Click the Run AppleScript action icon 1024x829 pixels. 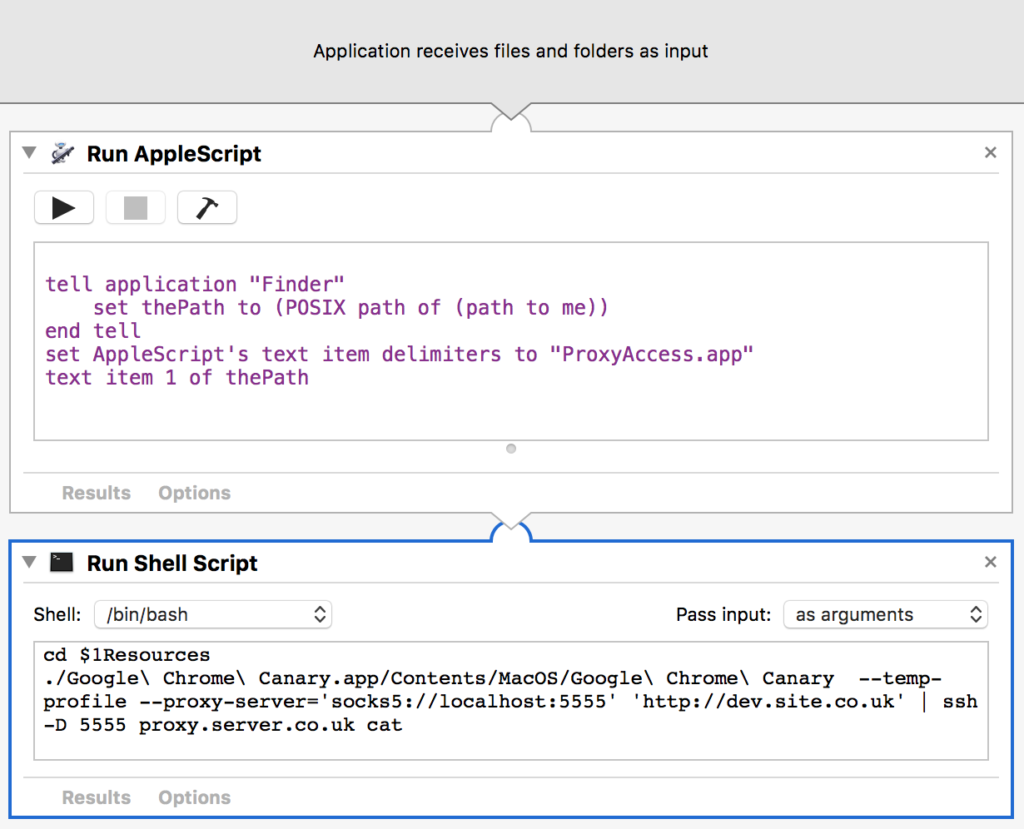(63, 154)
